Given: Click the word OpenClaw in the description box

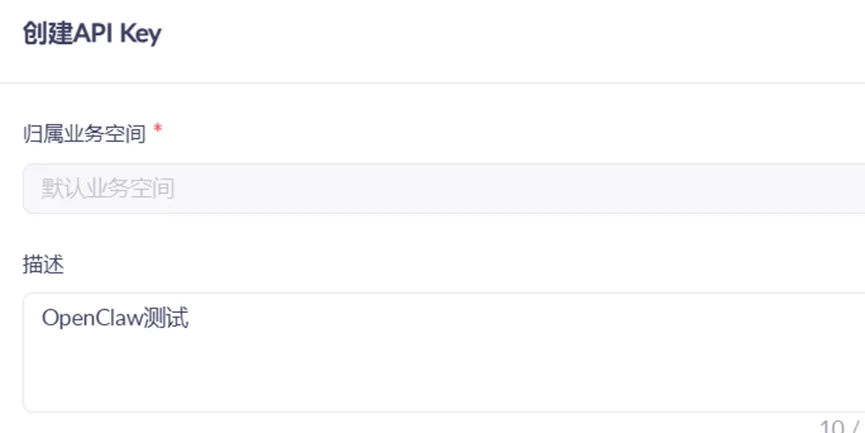Looking at the screenshot, I should coord(95,319).
